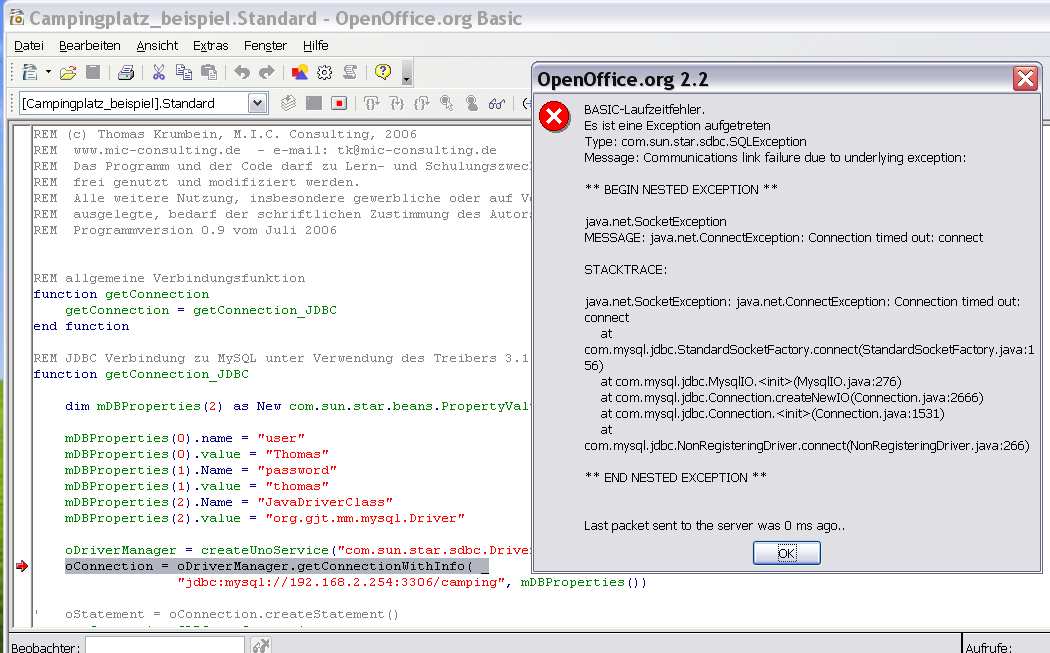
Task: Open the Extras menu
Action: pos(210,46)
